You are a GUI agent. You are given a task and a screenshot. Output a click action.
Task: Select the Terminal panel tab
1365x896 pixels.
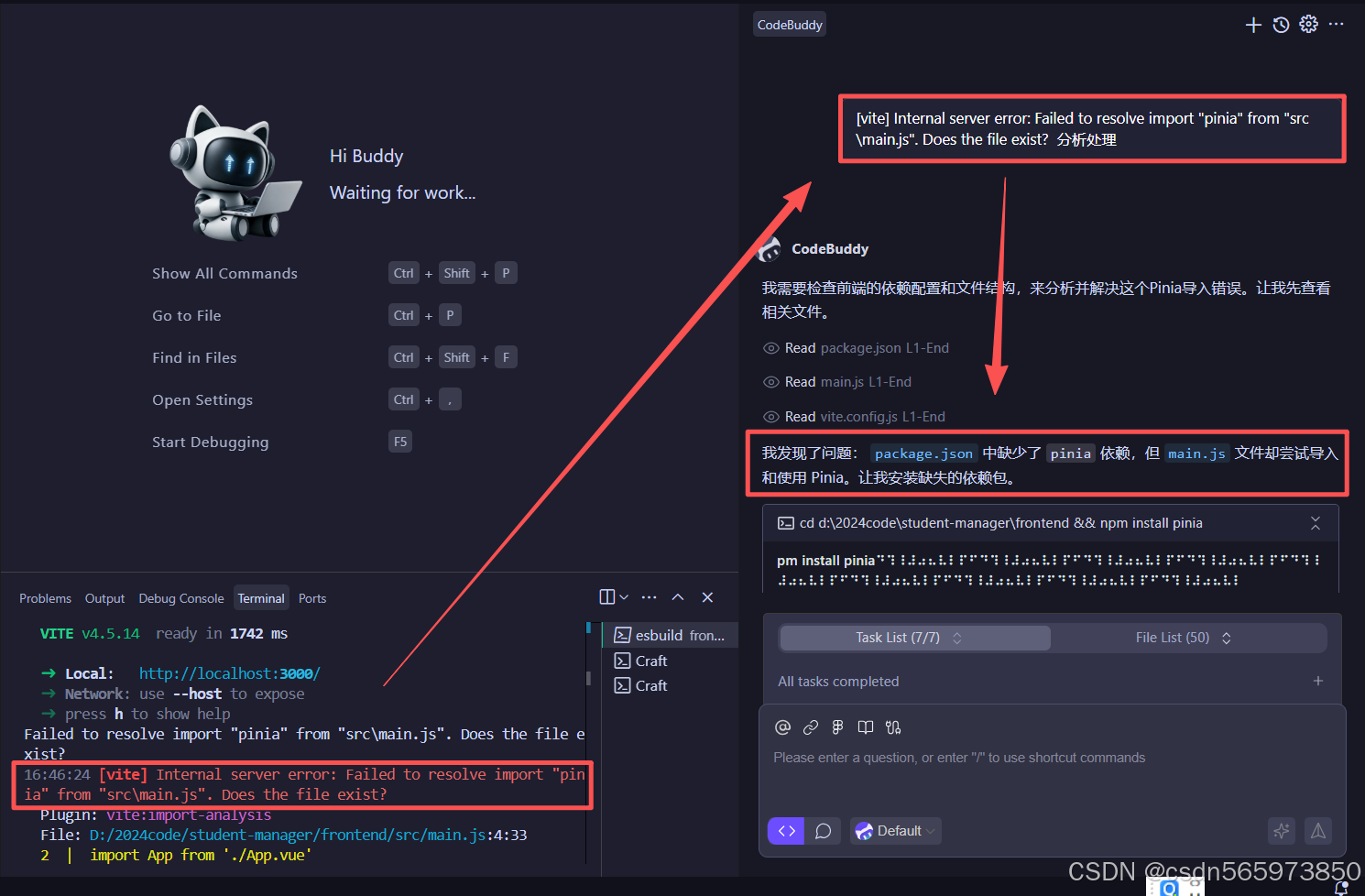point(261,598)
